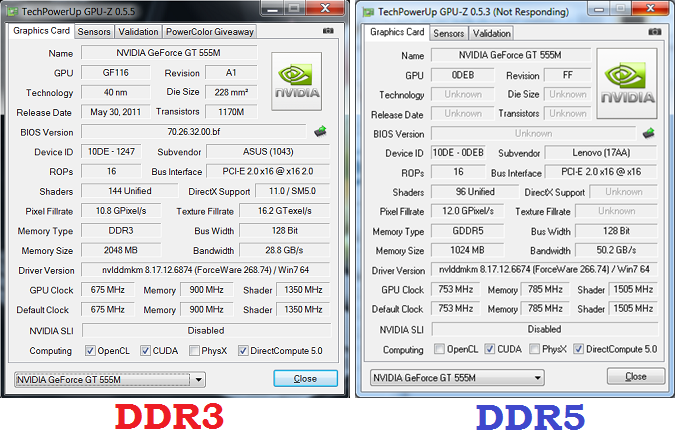Toggle the DirectCompute 5.0 checkbox in GPU-Z 0.5.3
676x439 pixels.
click(x=577, y=349)
